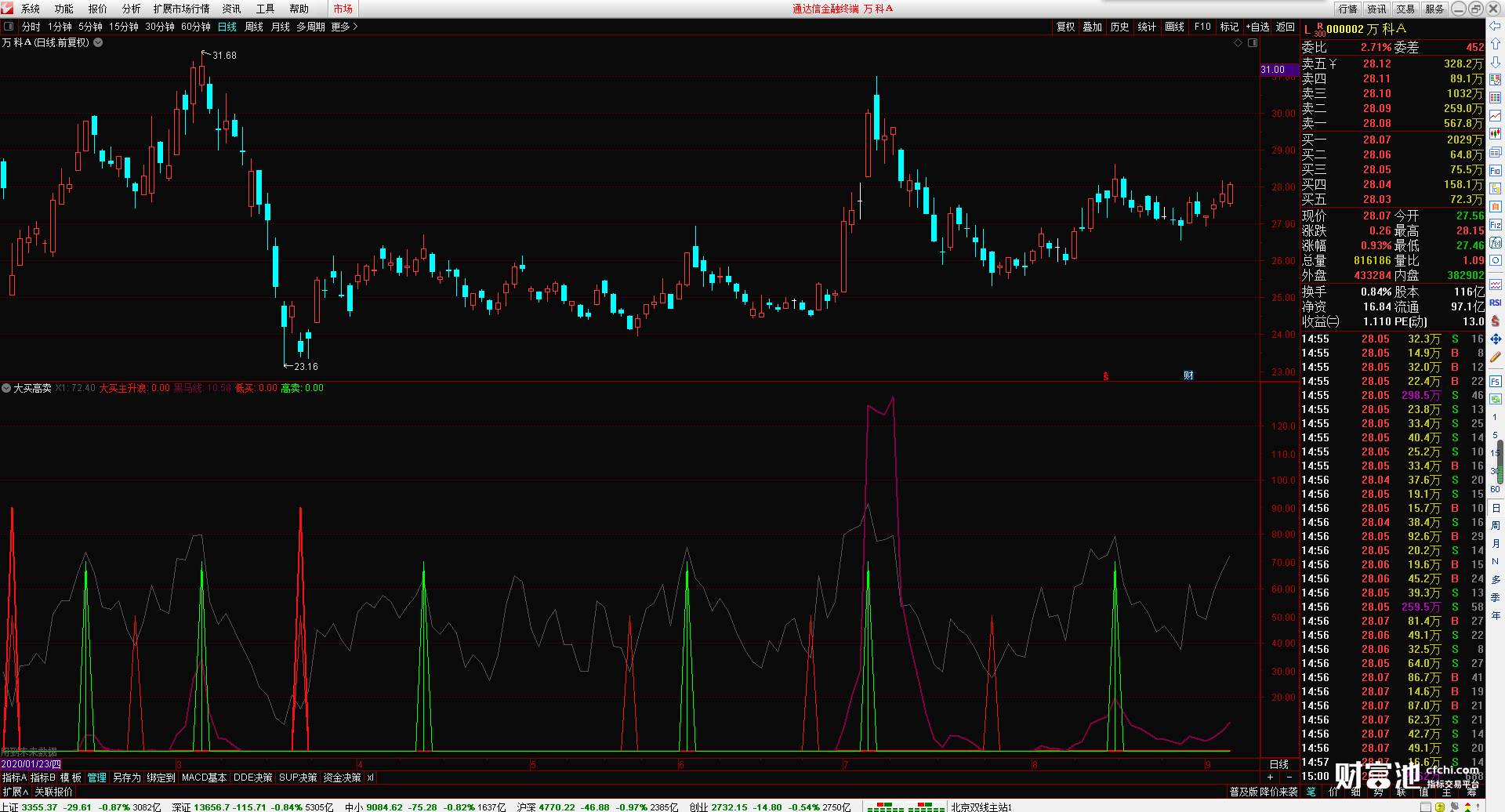The image size is (1505, 812).
Task: Click the RSI indicator sidebar icon
Action: [1496, 303]
